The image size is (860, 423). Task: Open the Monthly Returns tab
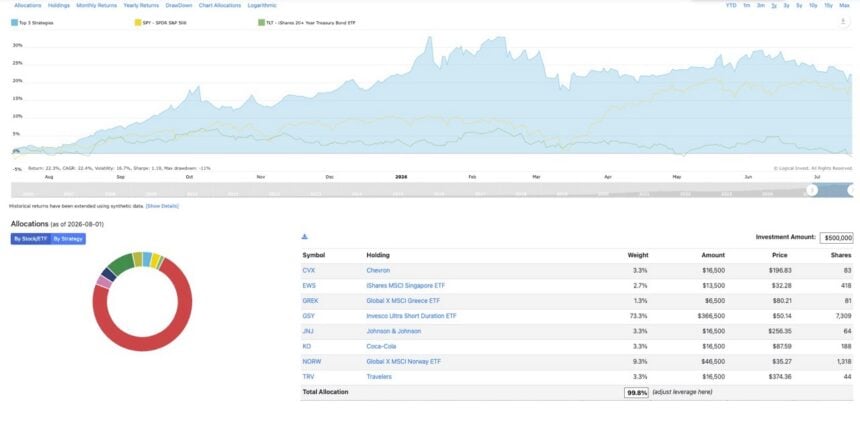pos(97,5)
